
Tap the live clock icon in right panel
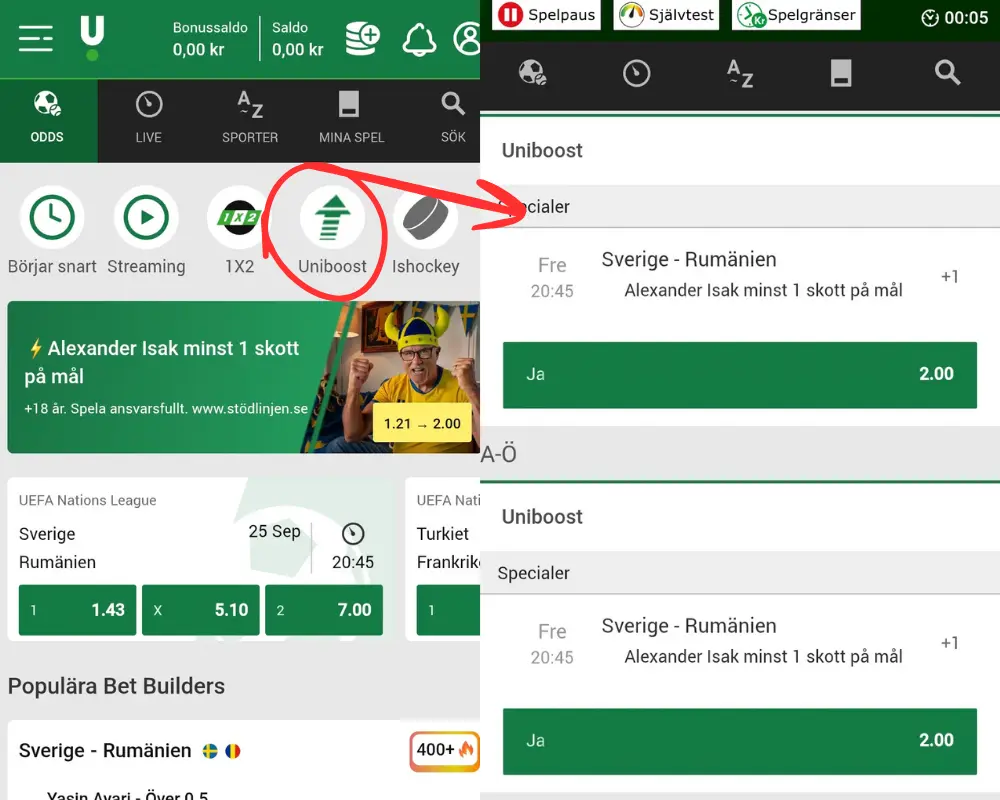tap(636, 73)
